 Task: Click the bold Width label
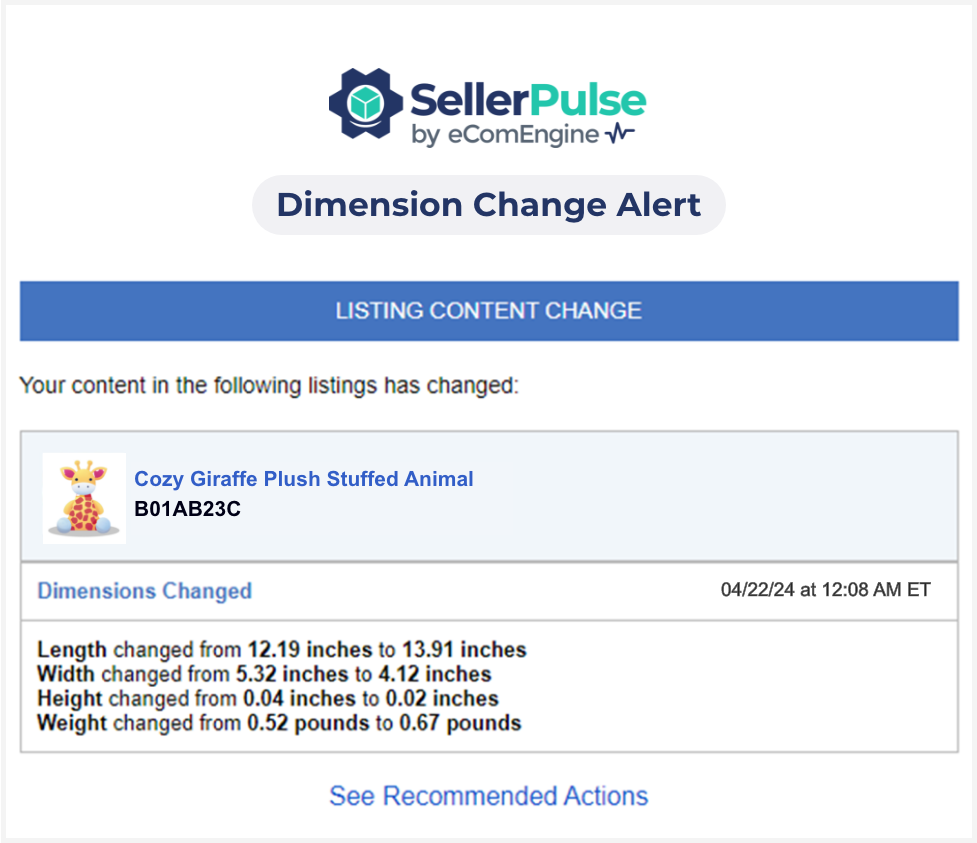67,674
